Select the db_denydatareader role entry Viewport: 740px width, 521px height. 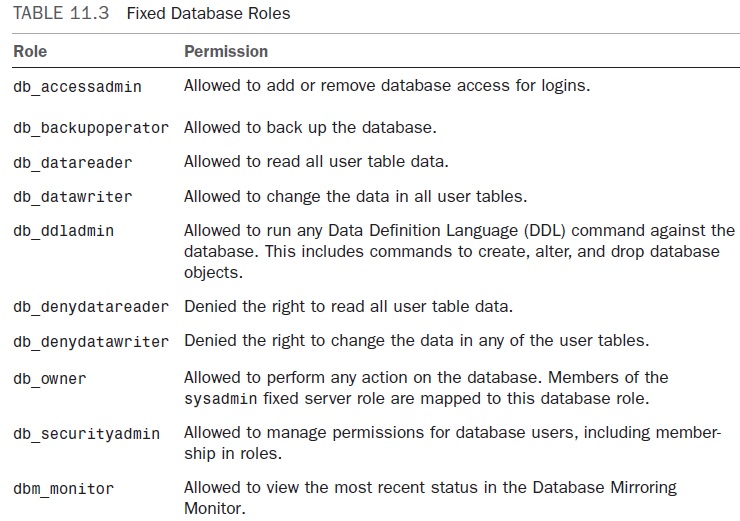[x=91, y=307]
